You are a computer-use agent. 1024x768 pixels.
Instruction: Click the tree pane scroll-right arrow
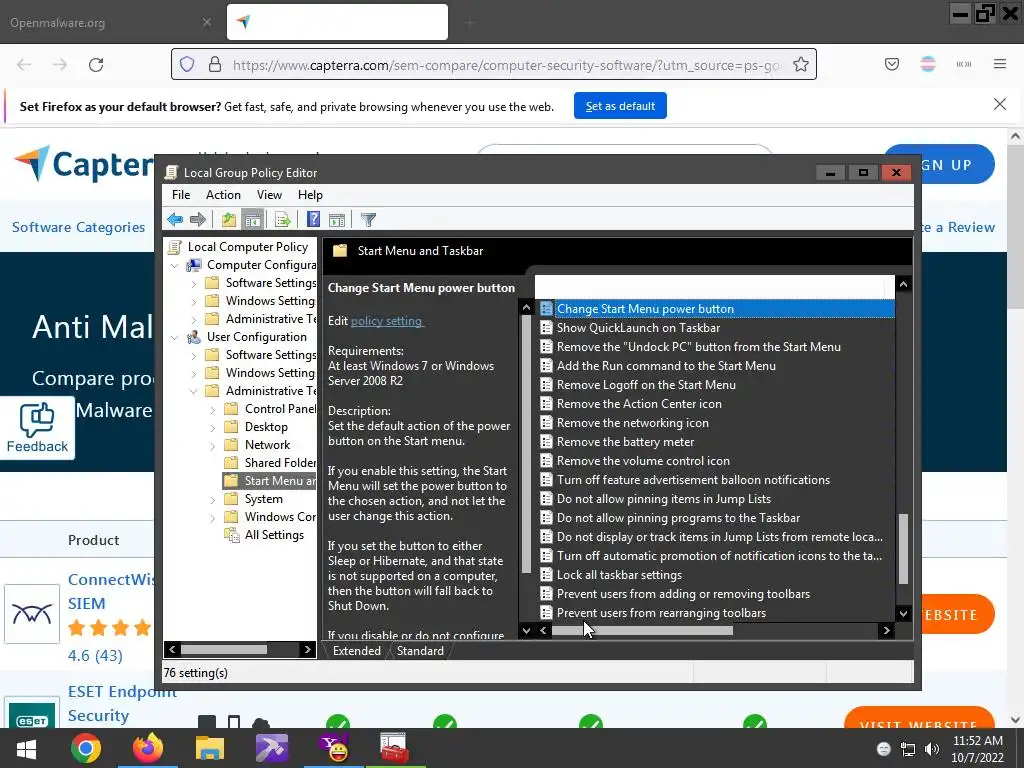(x=307, y=649)
